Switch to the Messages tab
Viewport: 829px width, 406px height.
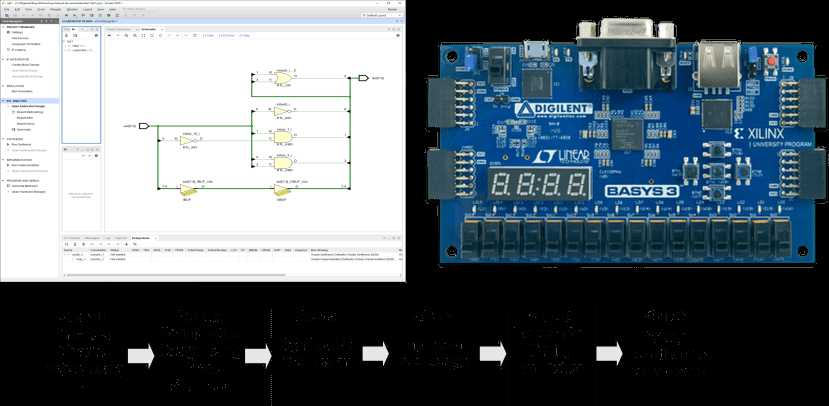(91, 238)
